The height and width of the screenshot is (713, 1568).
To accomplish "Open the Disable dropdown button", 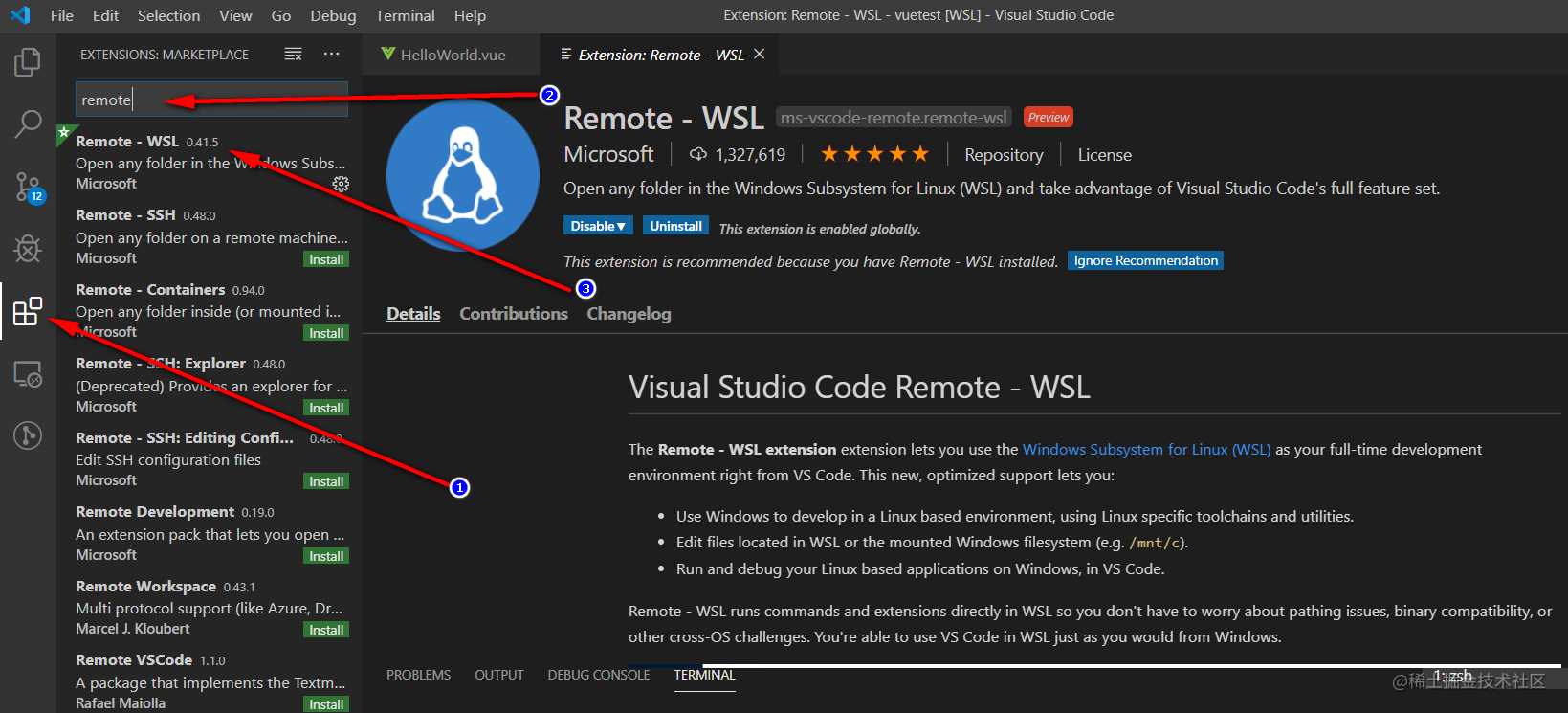I will click(x=598, y=227).
